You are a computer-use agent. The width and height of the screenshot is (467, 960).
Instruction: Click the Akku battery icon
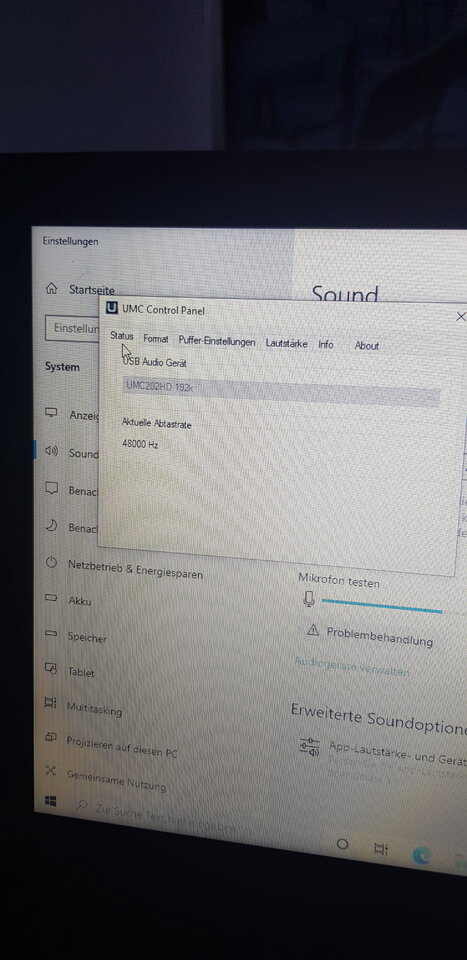tap(51, 597)
